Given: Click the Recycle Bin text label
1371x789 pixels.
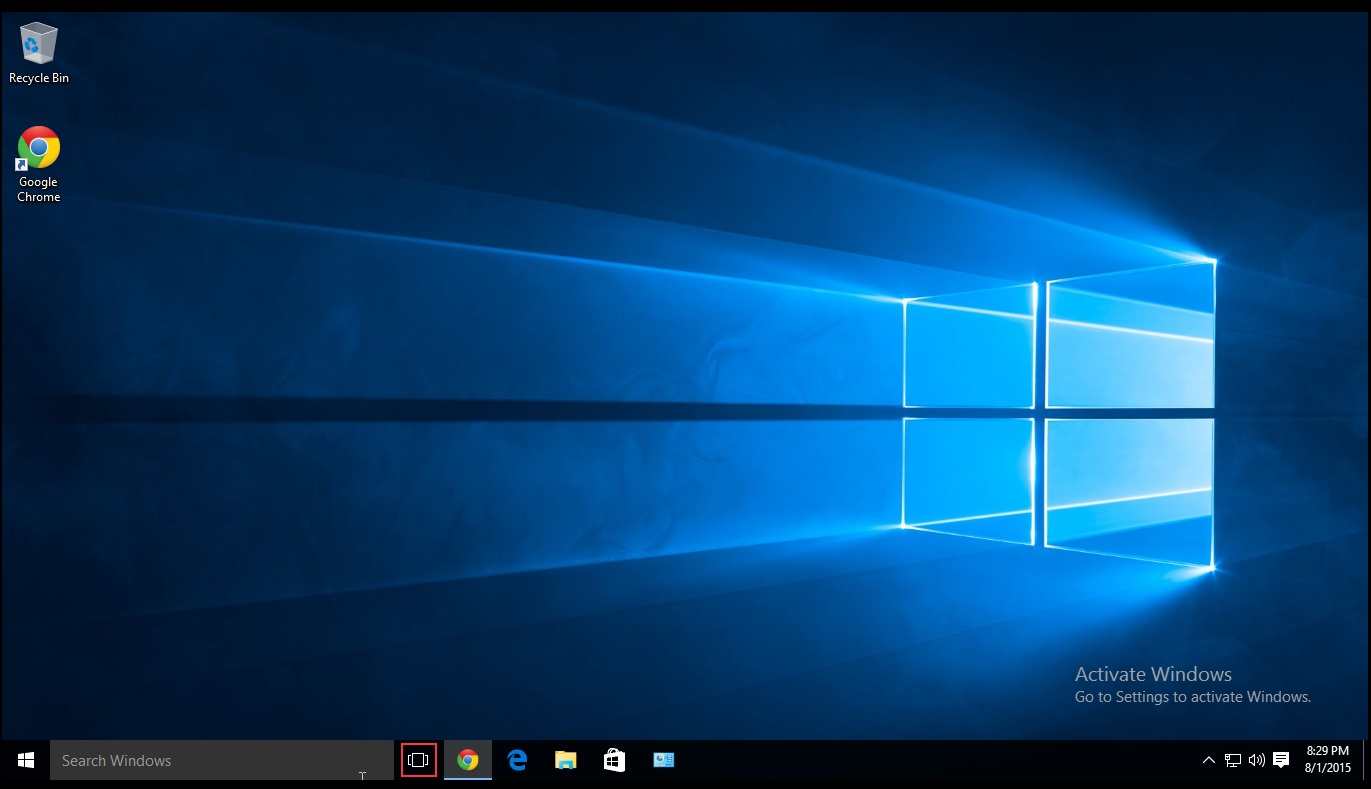Looking at the screenshot, I should (x=38, y=78).
